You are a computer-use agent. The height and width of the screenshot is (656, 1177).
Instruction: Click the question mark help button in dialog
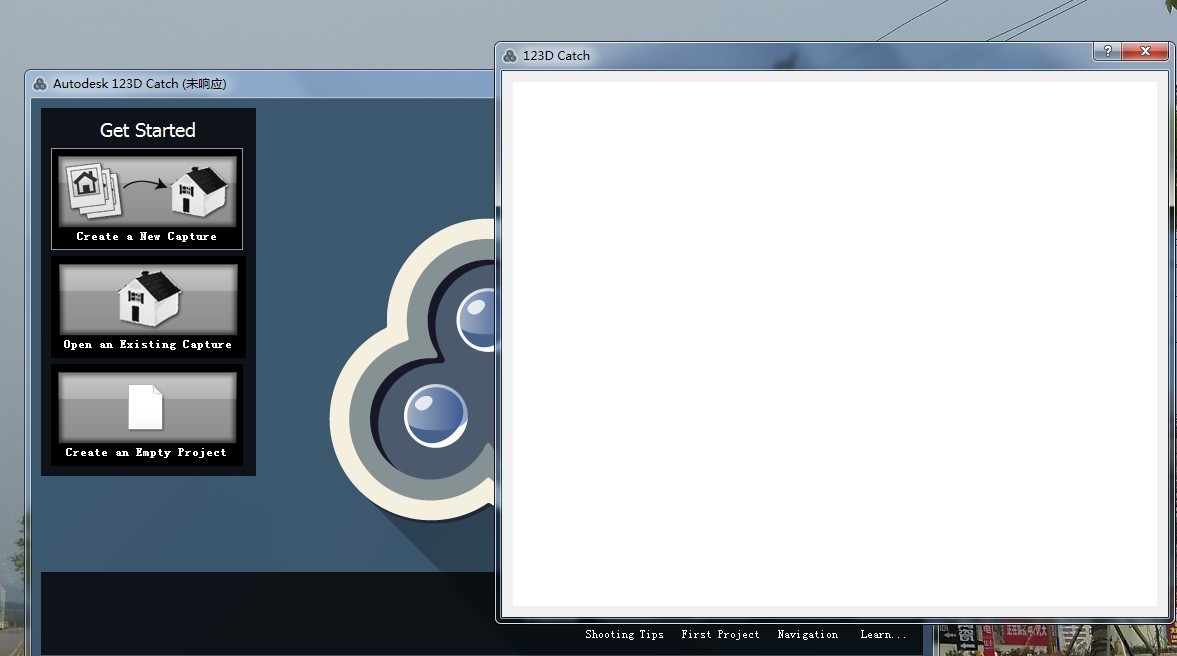click(1106, 51)
